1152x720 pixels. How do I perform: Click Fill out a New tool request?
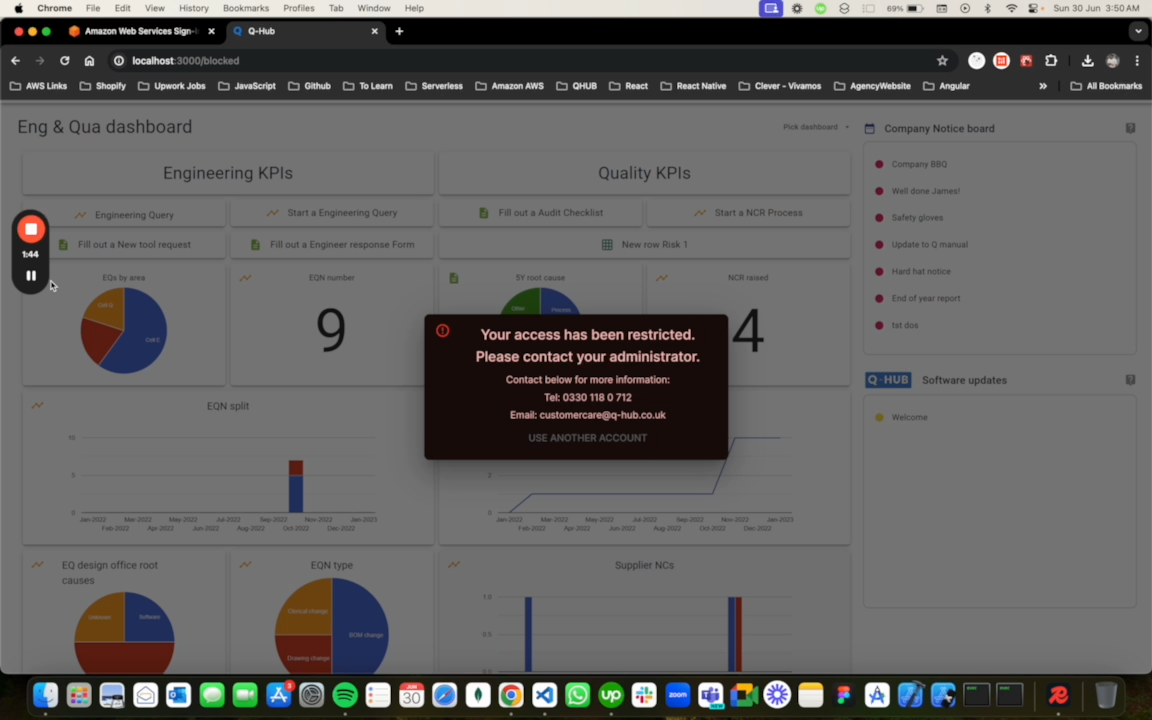click(124, 245)
